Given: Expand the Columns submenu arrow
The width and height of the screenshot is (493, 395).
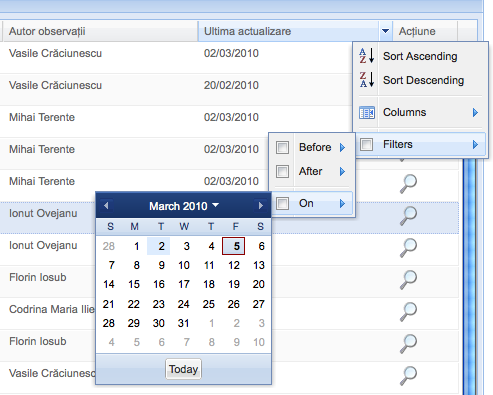Looking at the screenshot, I should 475,113.
